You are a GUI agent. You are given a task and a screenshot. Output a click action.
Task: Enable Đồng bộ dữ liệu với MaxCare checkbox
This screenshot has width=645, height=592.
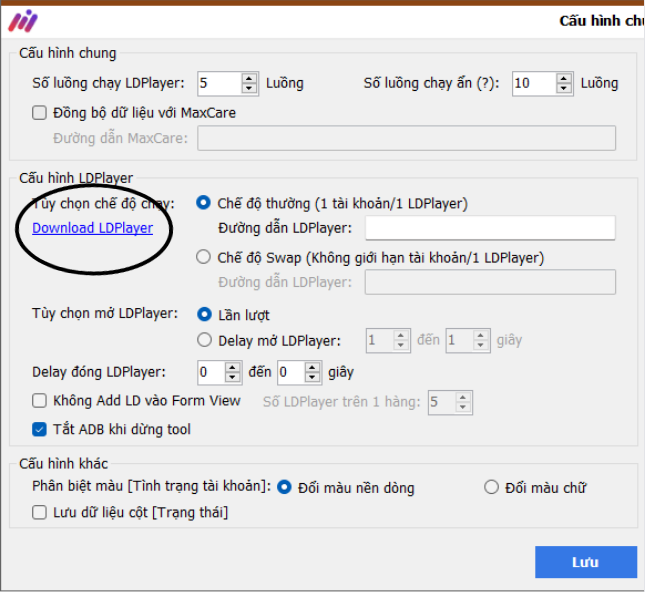tap(40, 113)
